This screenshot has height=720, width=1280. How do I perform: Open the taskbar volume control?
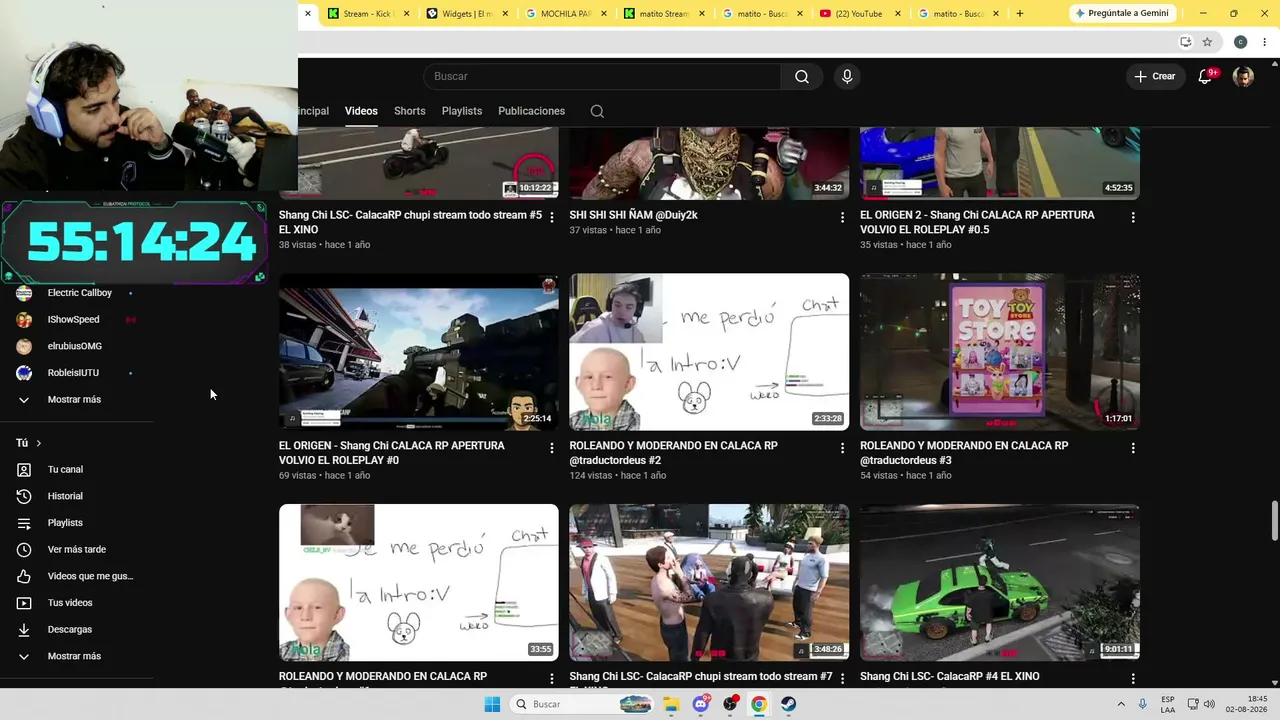[x=1209, y=704]
